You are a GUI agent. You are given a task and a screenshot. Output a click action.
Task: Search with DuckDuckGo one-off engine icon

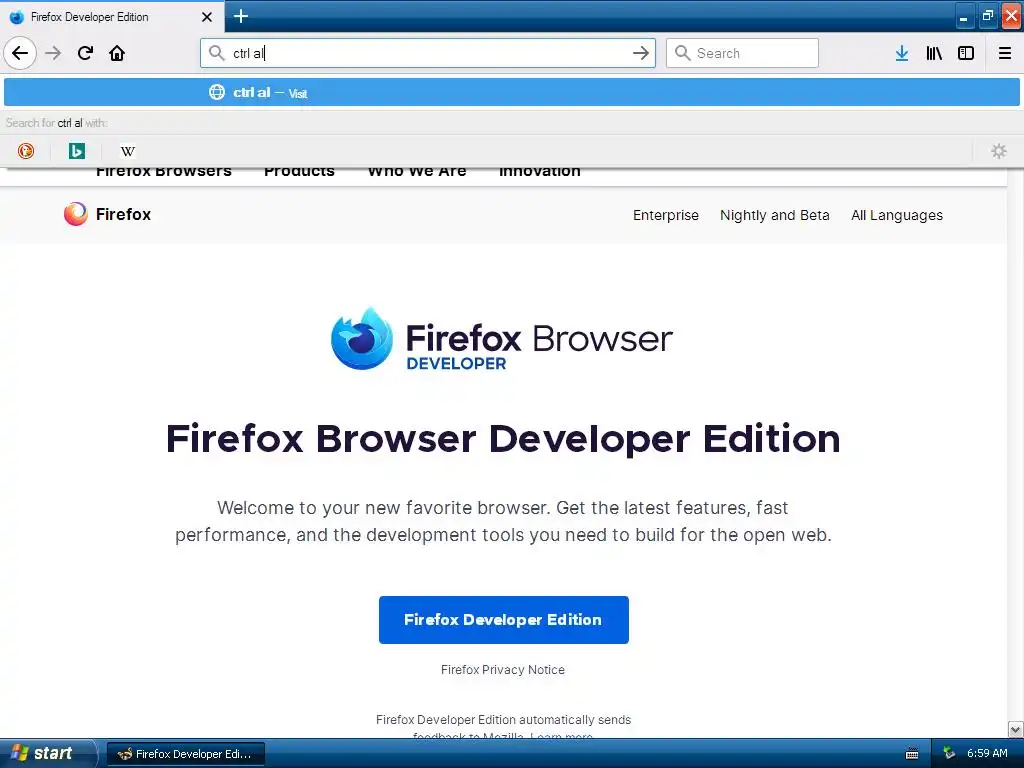pos(26,151)
